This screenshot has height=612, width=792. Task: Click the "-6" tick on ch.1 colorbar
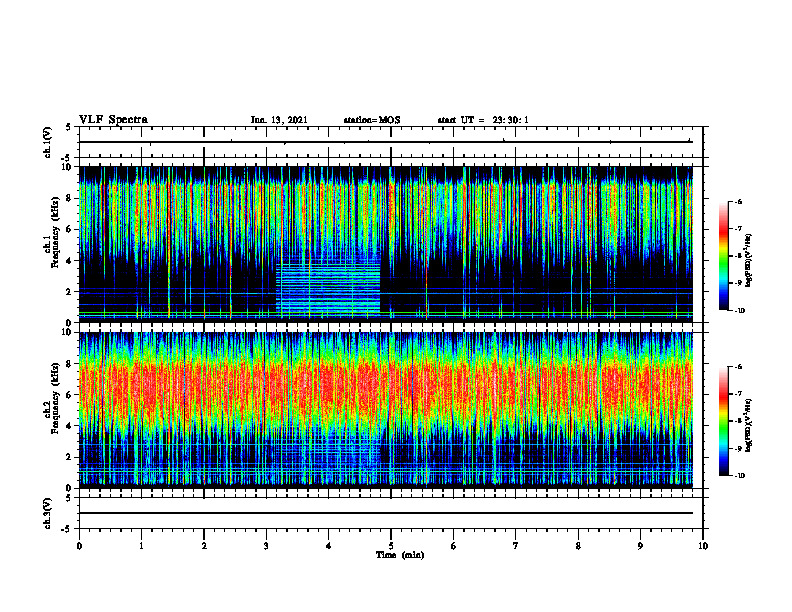738,202
